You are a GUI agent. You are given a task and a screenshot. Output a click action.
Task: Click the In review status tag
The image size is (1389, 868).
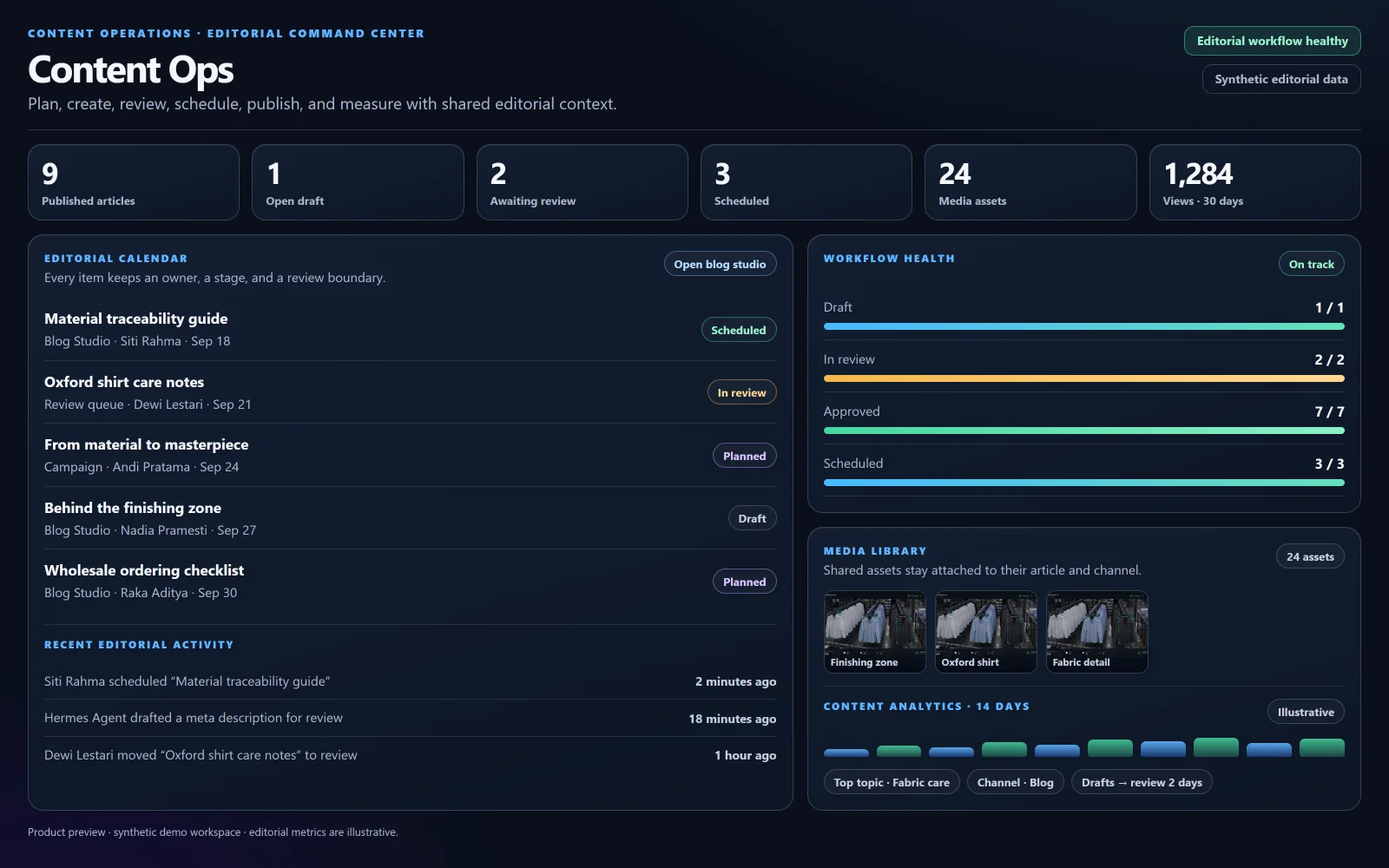pyautogui.click(x=741, y=392)
